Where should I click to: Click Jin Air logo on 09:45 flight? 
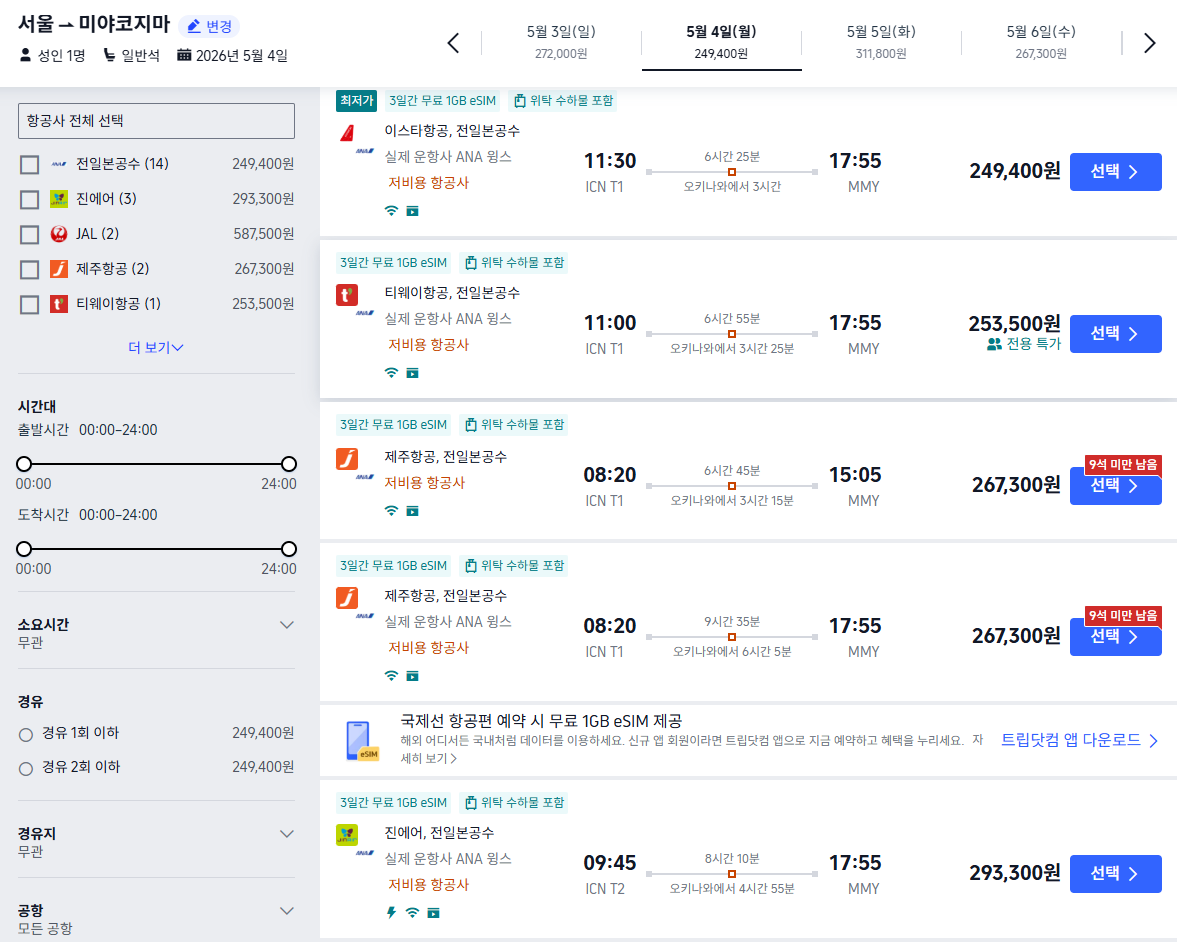click(x=347, y=834)
